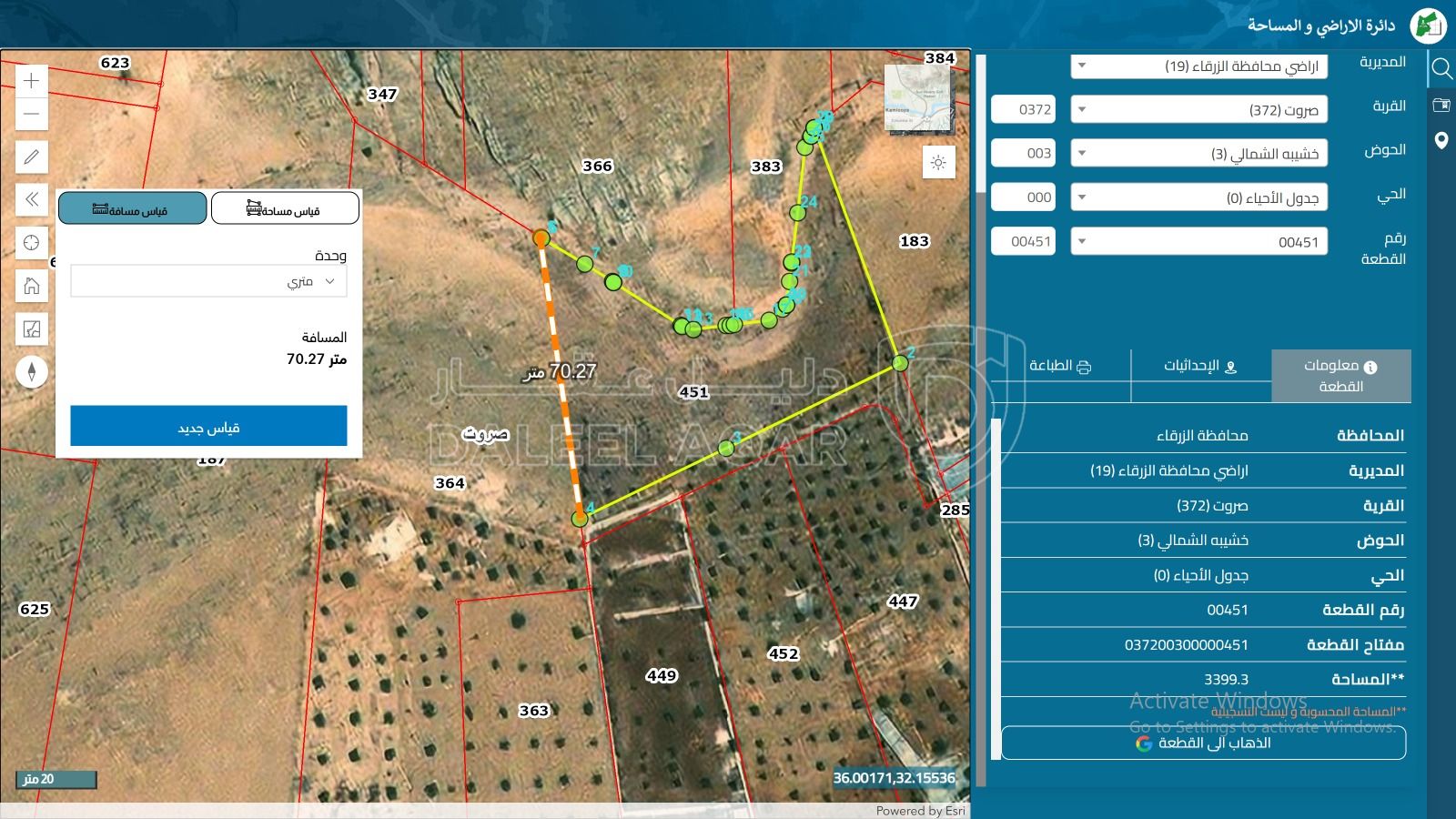Image resolution: width=1456 pixels, height=819 pixels.
Task: Click the location pin icon in sidebar
Action: [1441, 141]
